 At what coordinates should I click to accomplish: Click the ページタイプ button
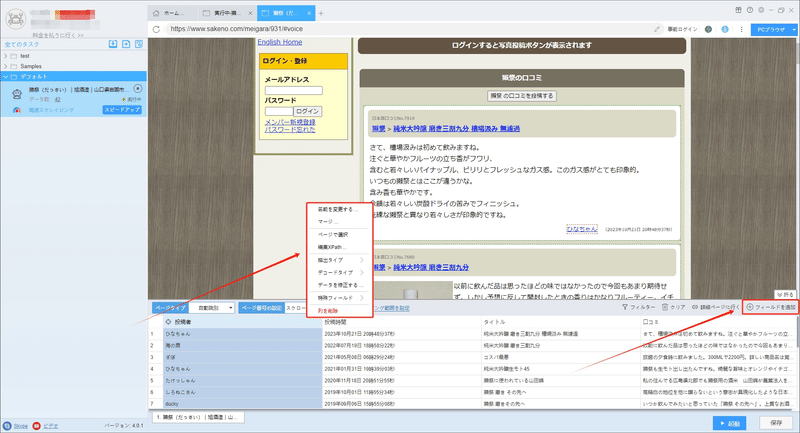170,308
